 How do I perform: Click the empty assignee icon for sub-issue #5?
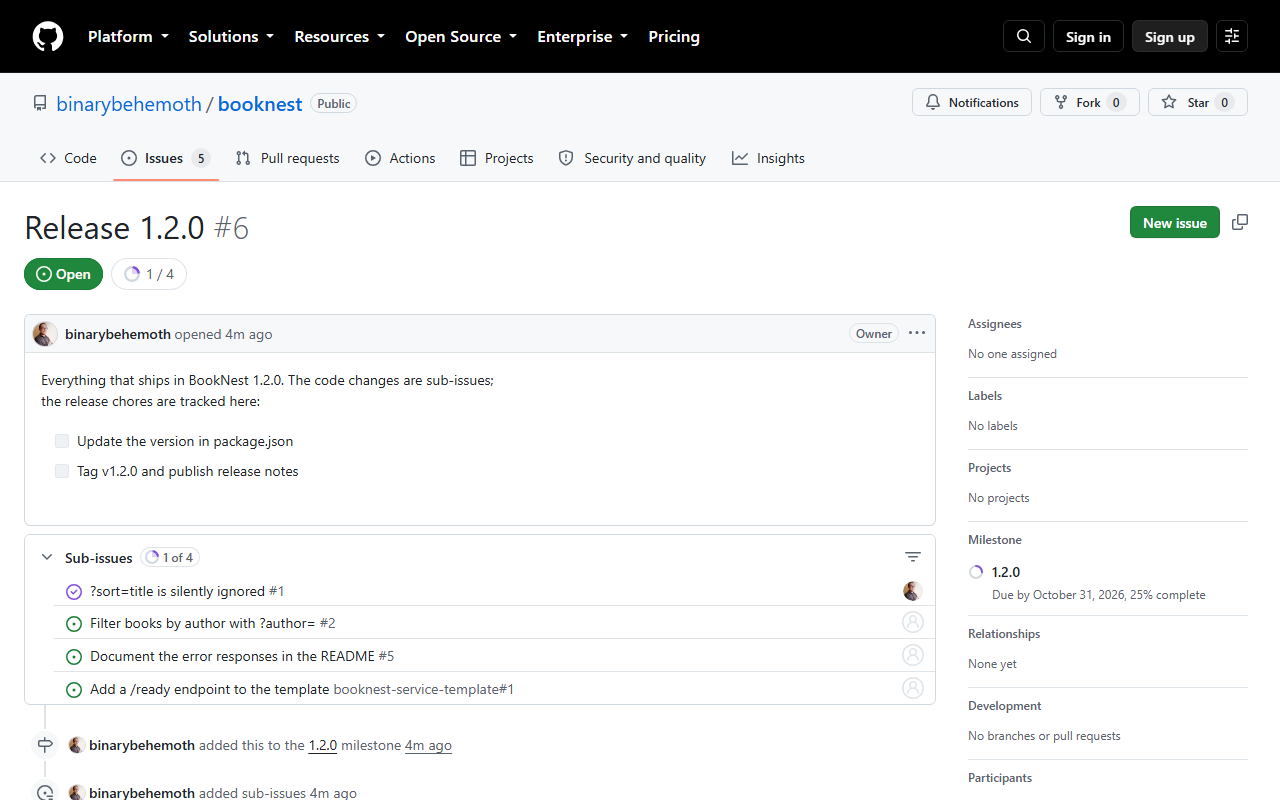click(x=912, y=655)
